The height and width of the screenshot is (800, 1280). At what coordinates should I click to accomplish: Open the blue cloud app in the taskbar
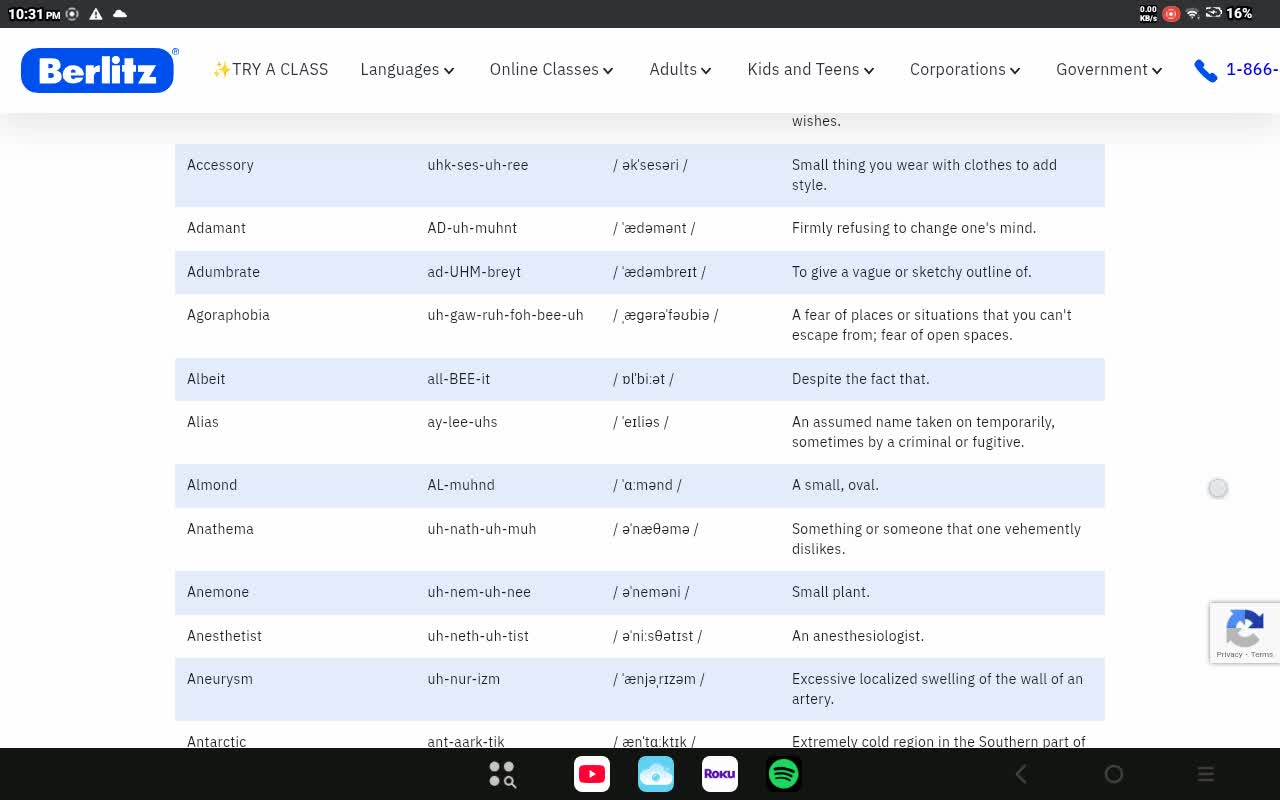656,774
